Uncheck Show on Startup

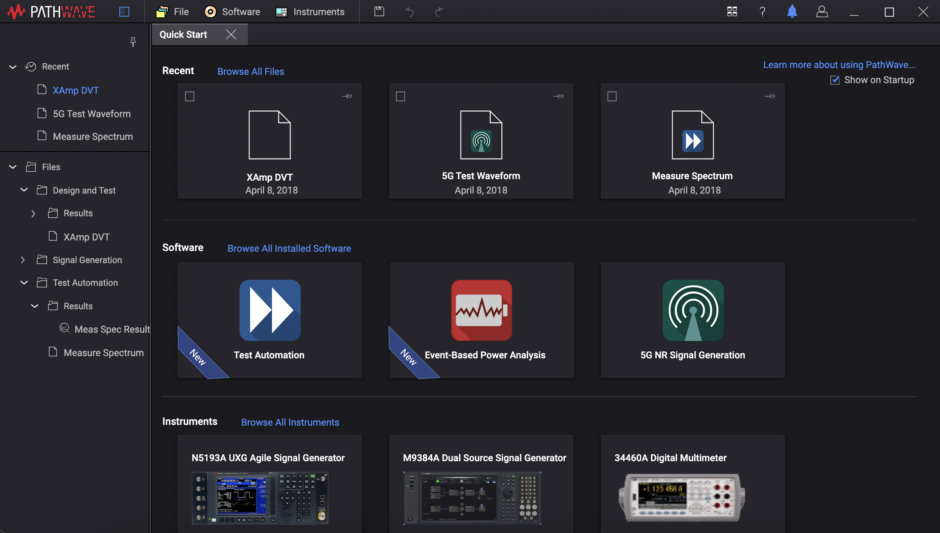(x=834, y=80)
